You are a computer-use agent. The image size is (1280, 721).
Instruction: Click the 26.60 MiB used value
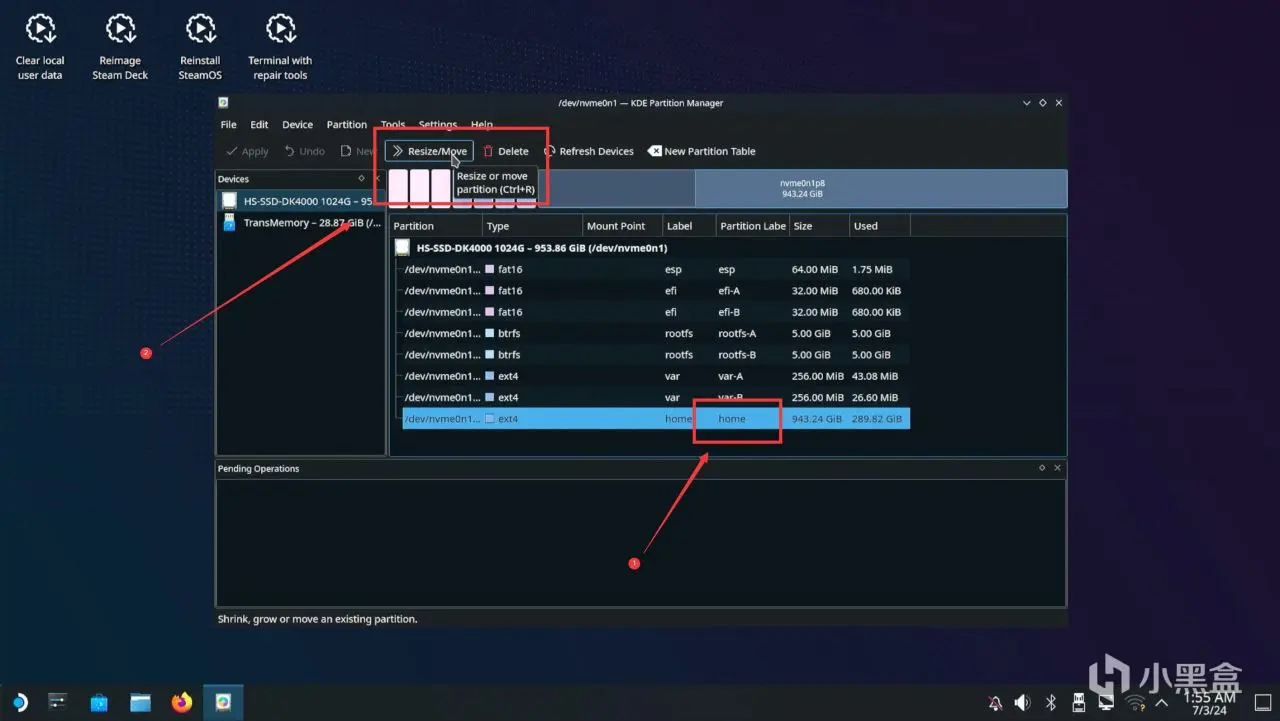pos(875,398)
